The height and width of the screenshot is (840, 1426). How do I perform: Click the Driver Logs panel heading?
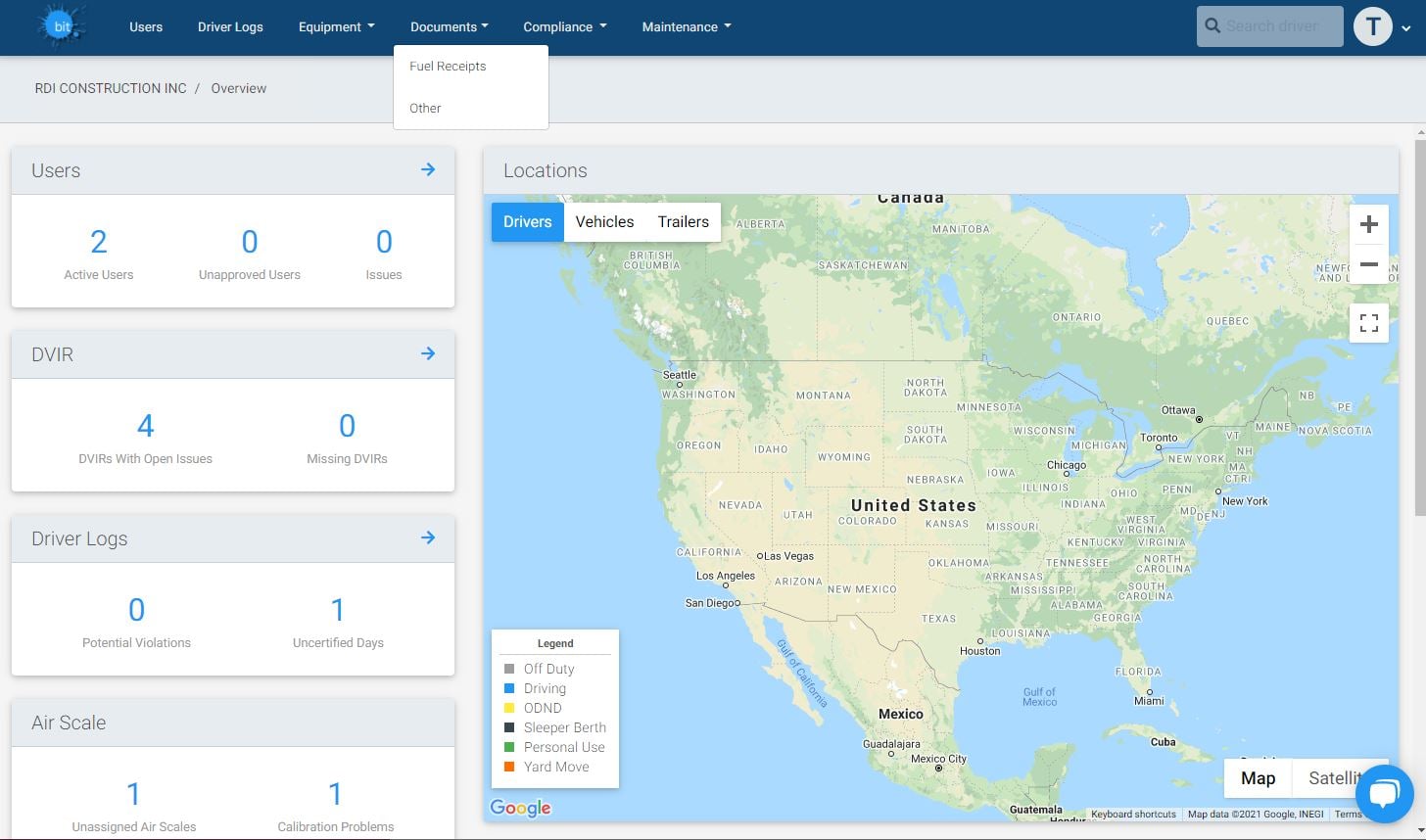coord(79,538)
